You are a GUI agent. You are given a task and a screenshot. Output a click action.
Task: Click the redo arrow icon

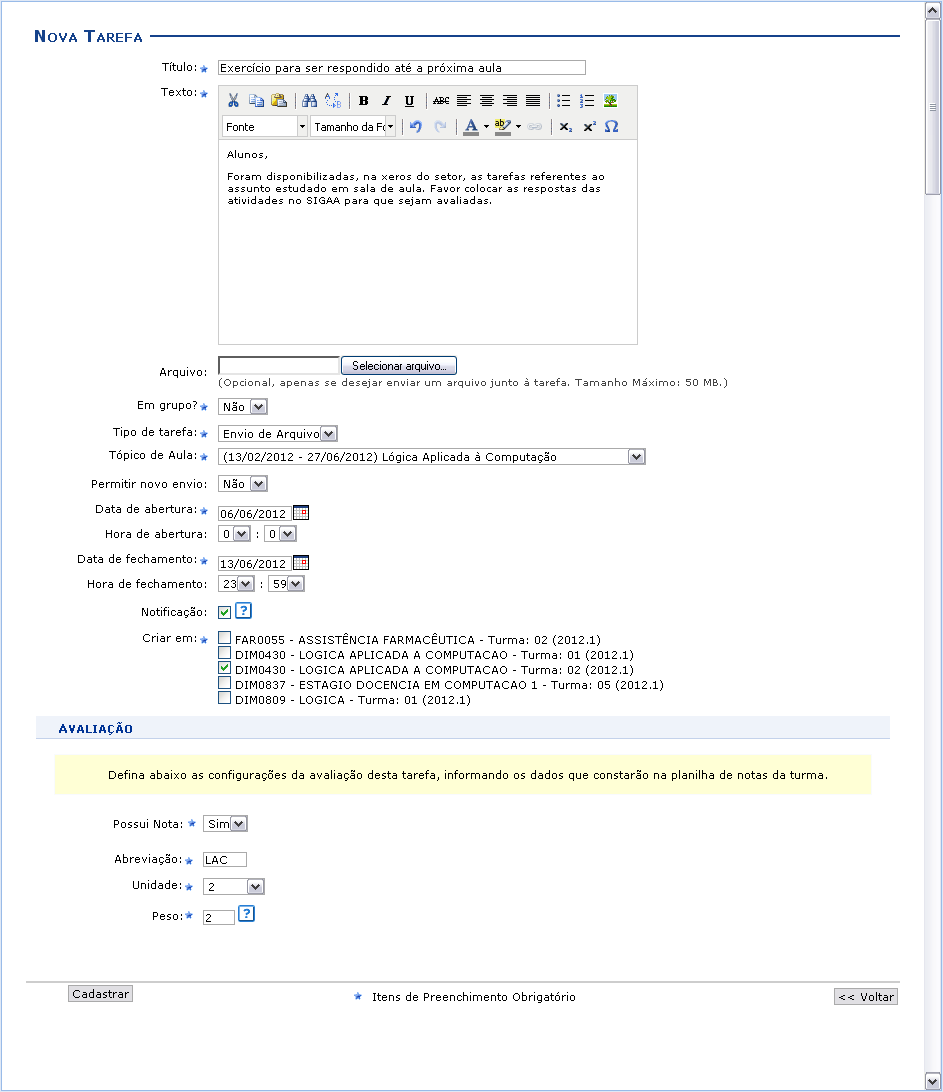[x=440, y=127]
